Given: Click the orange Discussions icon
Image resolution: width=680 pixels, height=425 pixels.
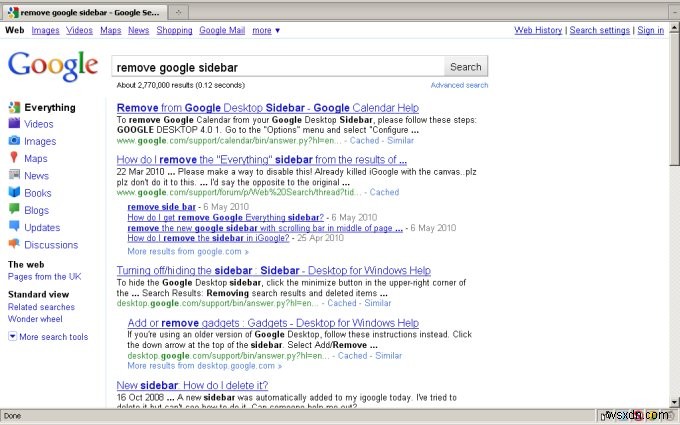Looking at the screenshot, I should 14,244.
